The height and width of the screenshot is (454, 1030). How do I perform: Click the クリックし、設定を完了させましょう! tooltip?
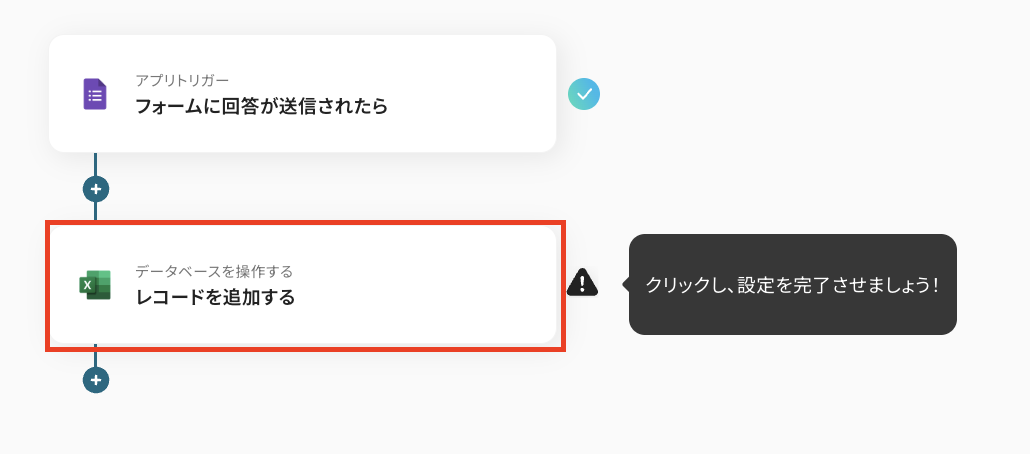pyautogui.click(x=792, y=284)
